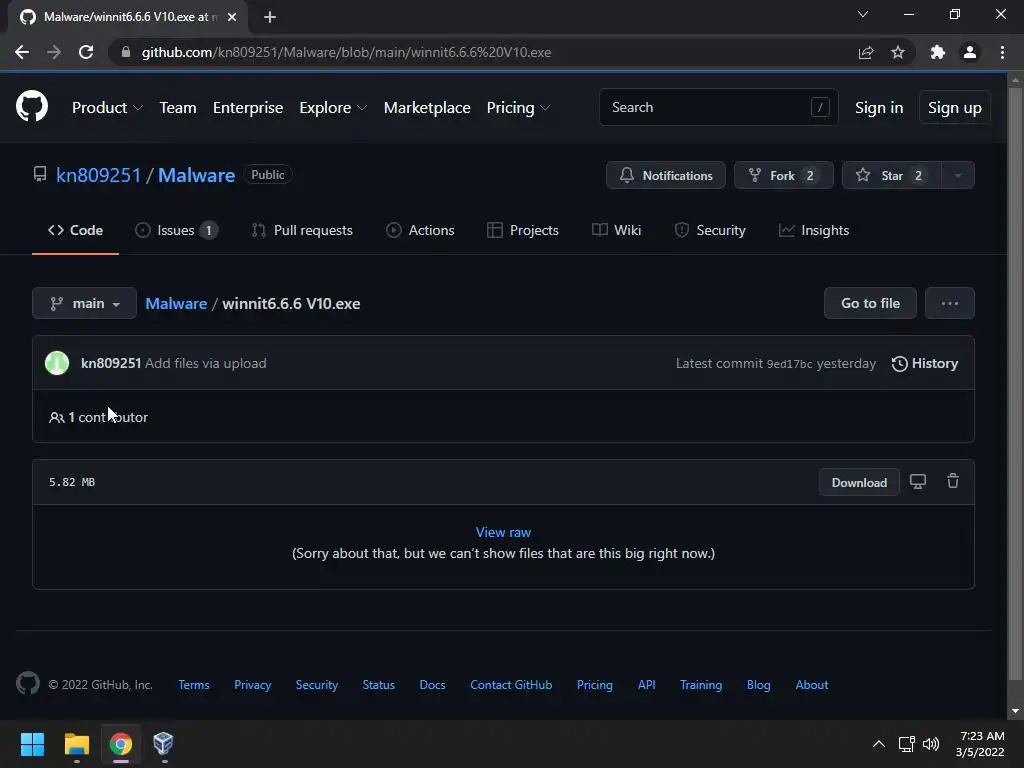Click the Sign up button
The height and width of the screenshot is (768, 1024).
click(x=954, y=107)
